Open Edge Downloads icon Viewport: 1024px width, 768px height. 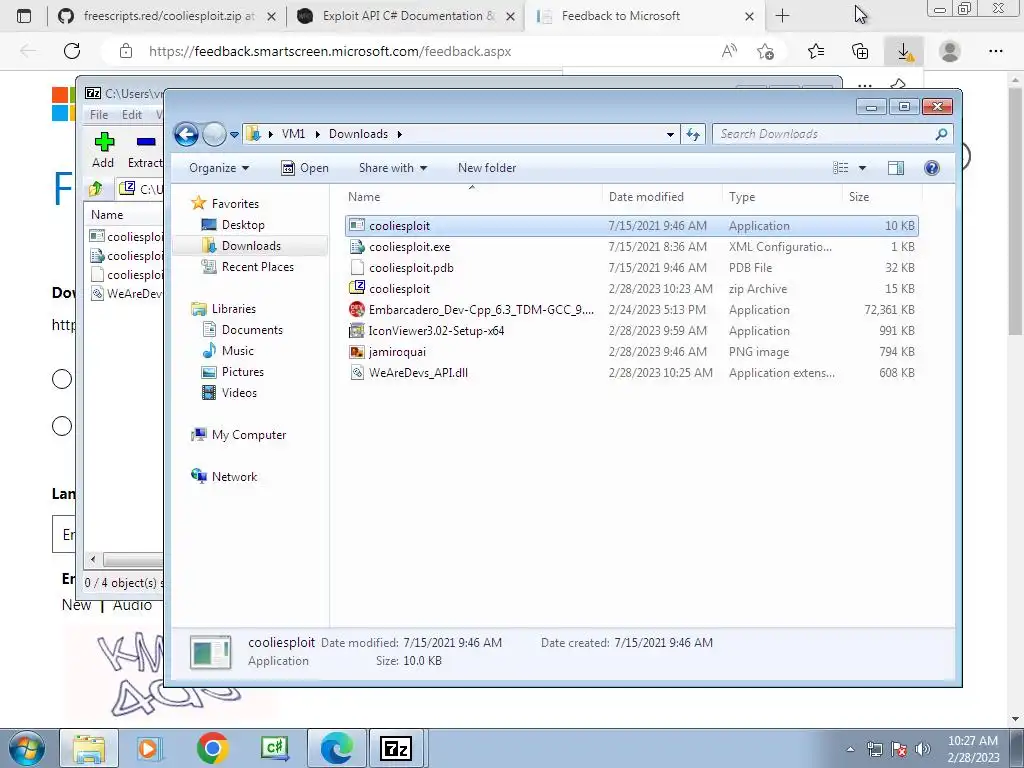904,51
